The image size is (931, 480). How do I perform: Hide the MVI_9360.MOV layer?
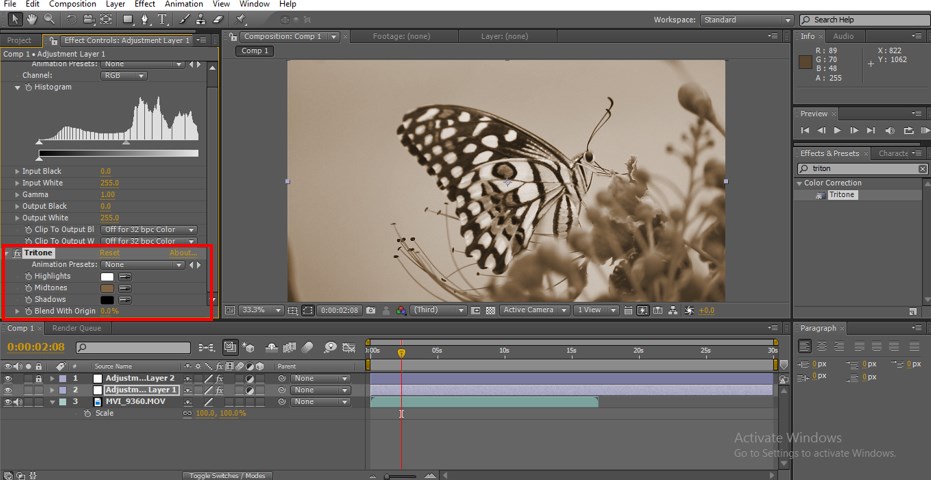[x=9, y=402]
